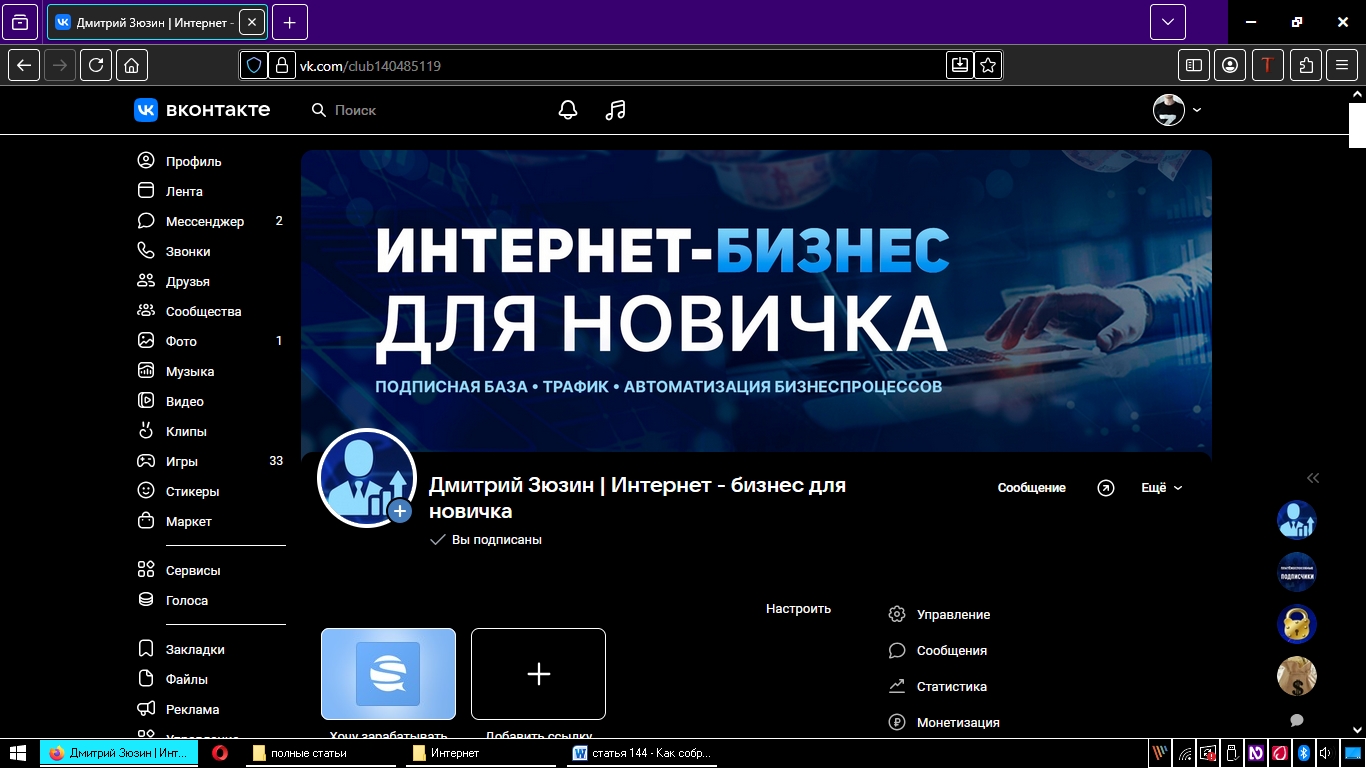Toggle the tracking protection shield
Screen dimensions: 1366x768
click(254, 64)
